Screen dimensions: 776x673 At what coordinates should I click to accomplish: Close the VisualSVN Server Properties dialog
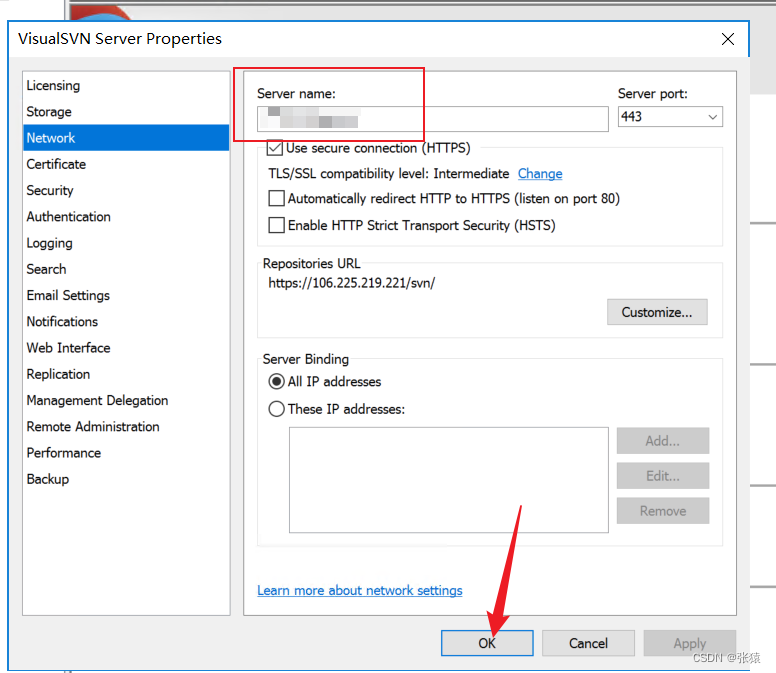(x=728, y=39)
